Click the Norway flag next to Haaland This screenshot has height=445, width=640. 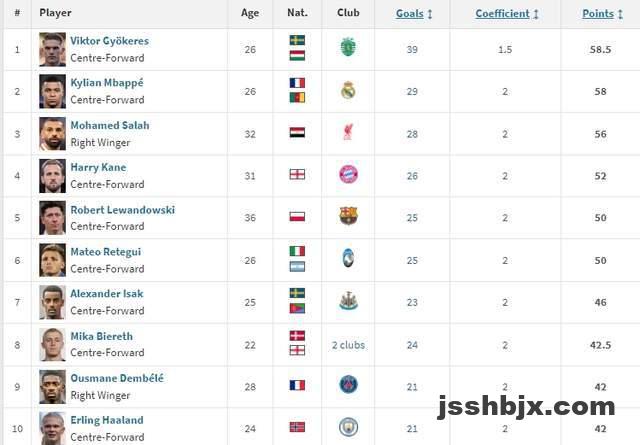click(297, 427)
